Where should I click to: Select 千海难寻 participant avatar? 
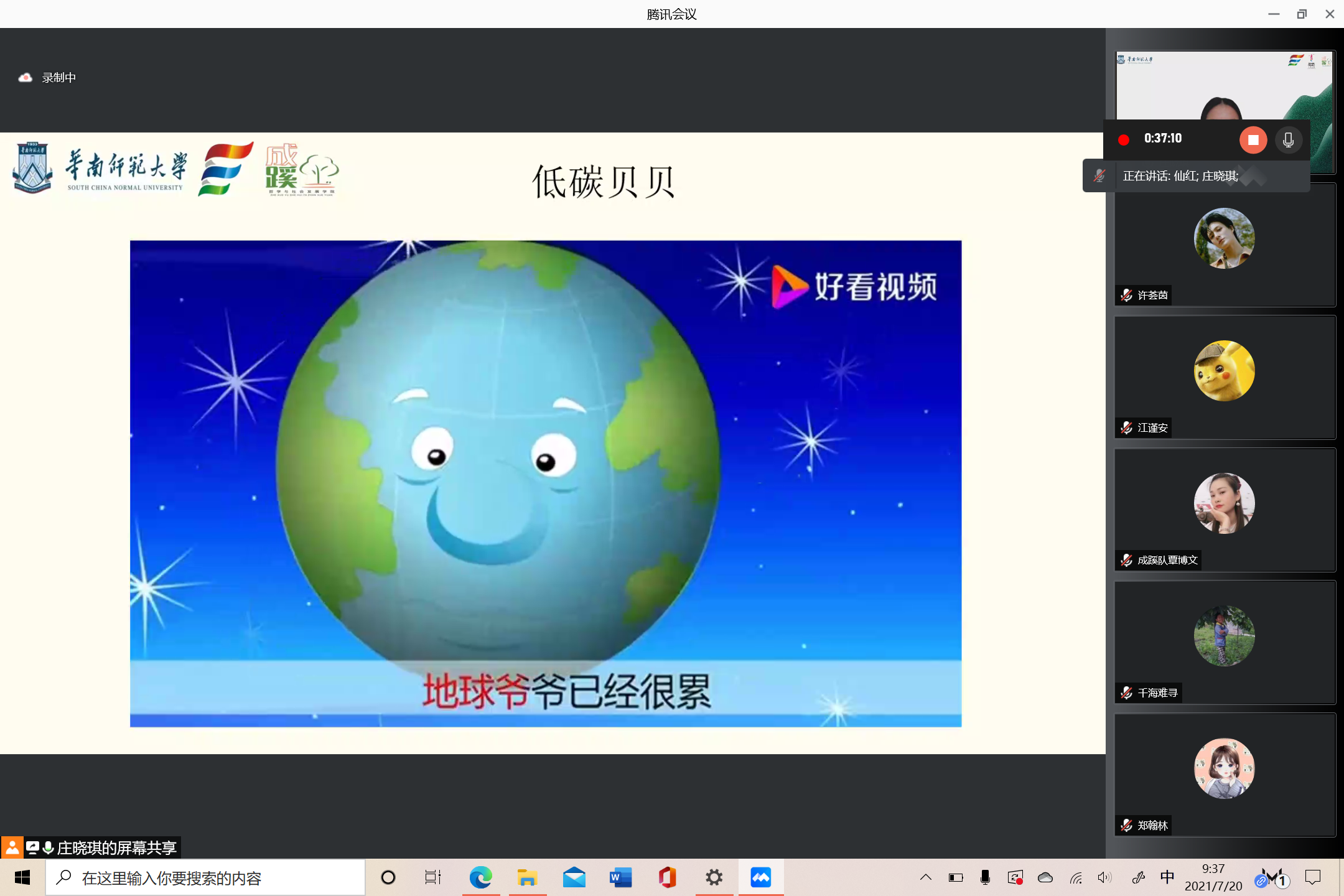click(1224, 636)
